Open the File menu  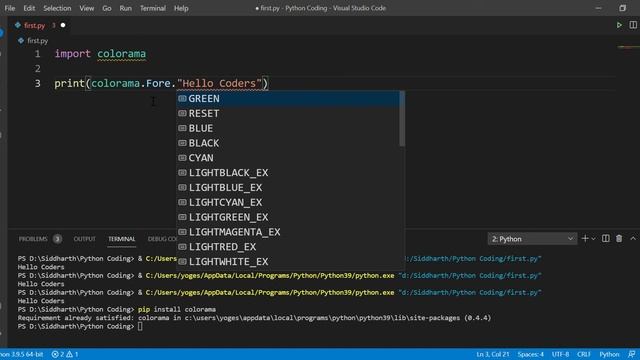9,8
